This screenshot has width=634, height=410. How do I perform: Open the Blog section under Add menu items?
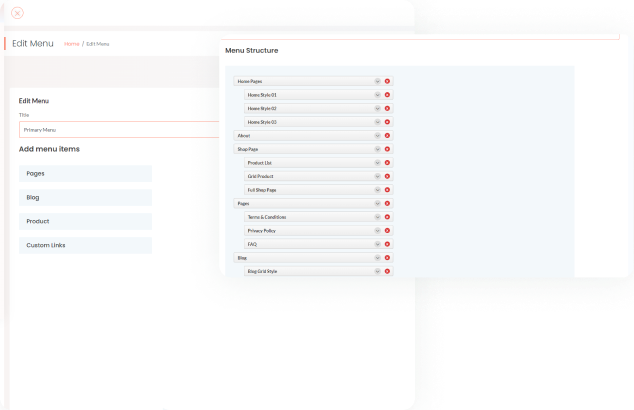[x=85, y=197]
